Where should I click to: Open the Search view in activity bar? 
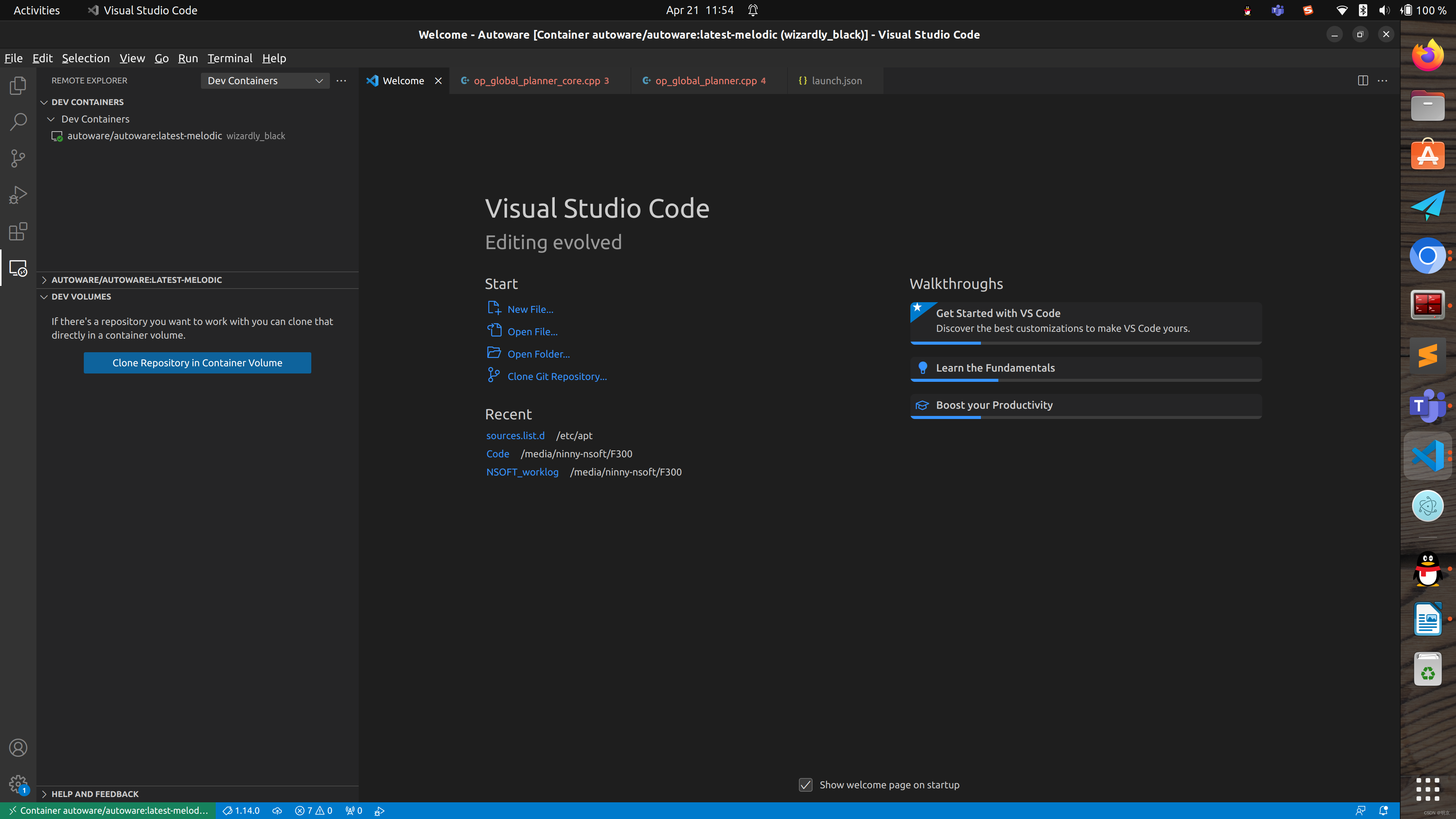coord(18,121)
